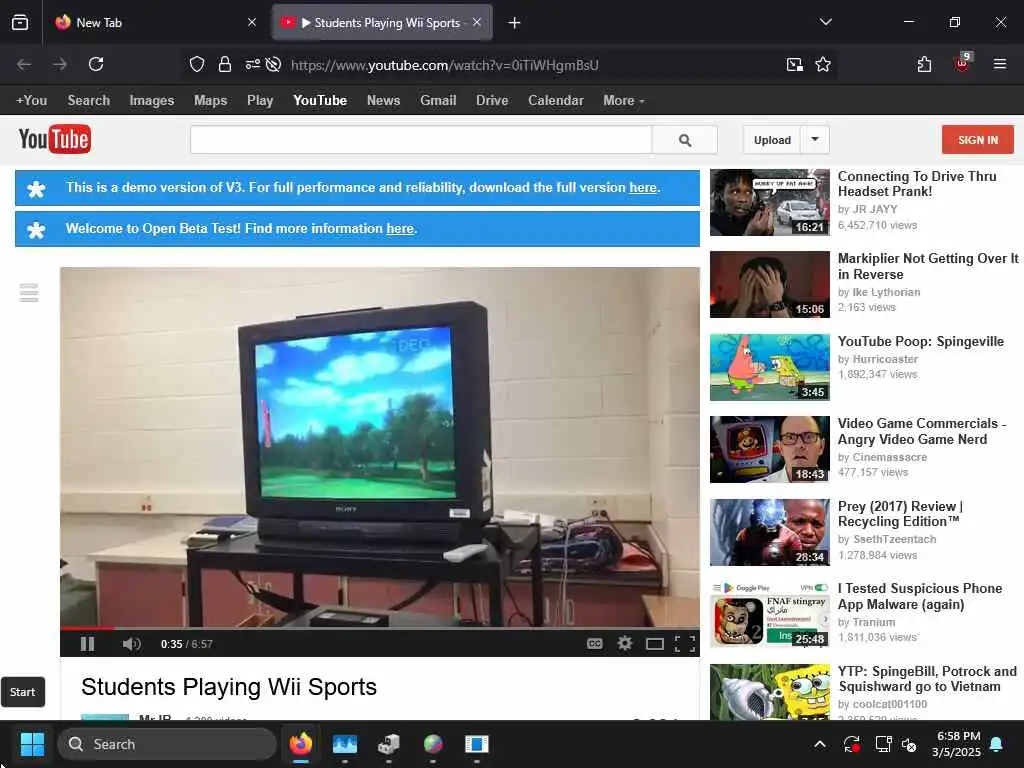Open the Cinemassacre channel link
Viewport: 1024px width, 768px height.
coord(889,457)
